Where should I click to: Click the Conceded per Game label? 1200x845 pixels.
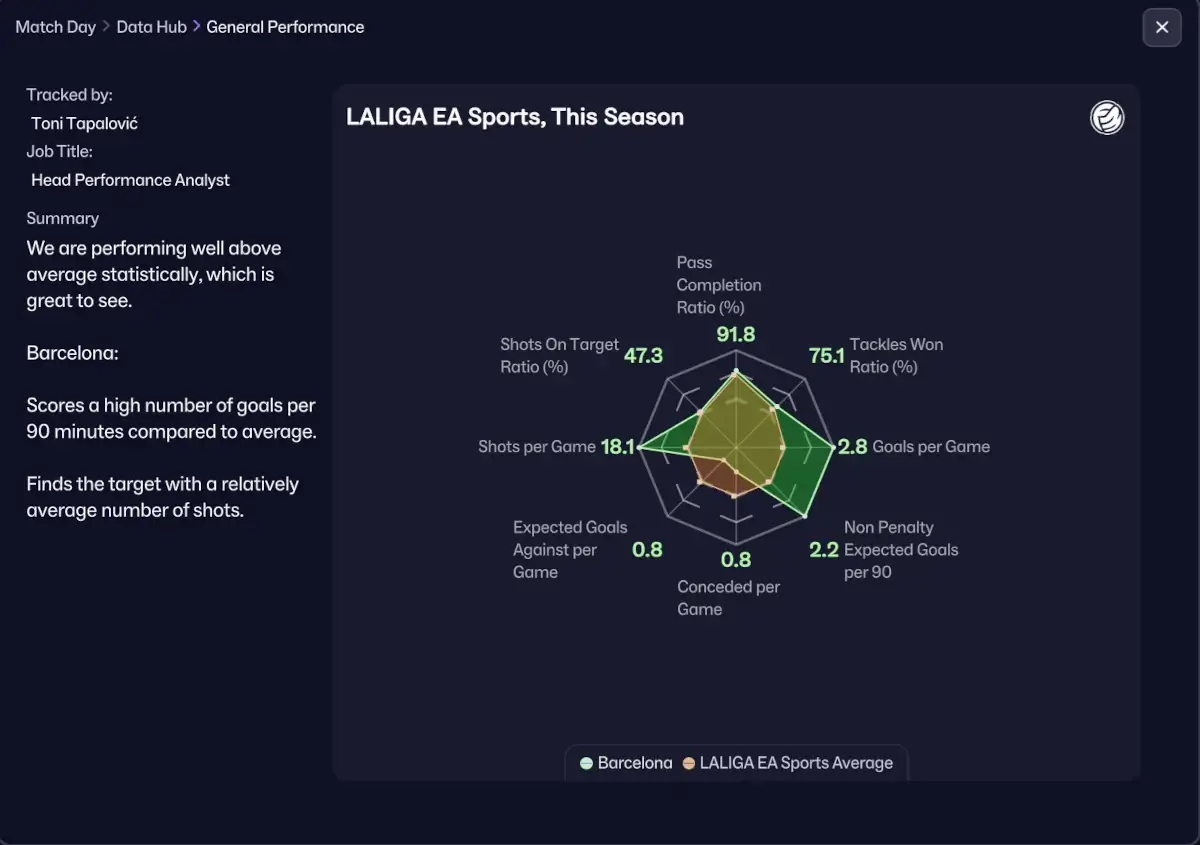point(728,598)
